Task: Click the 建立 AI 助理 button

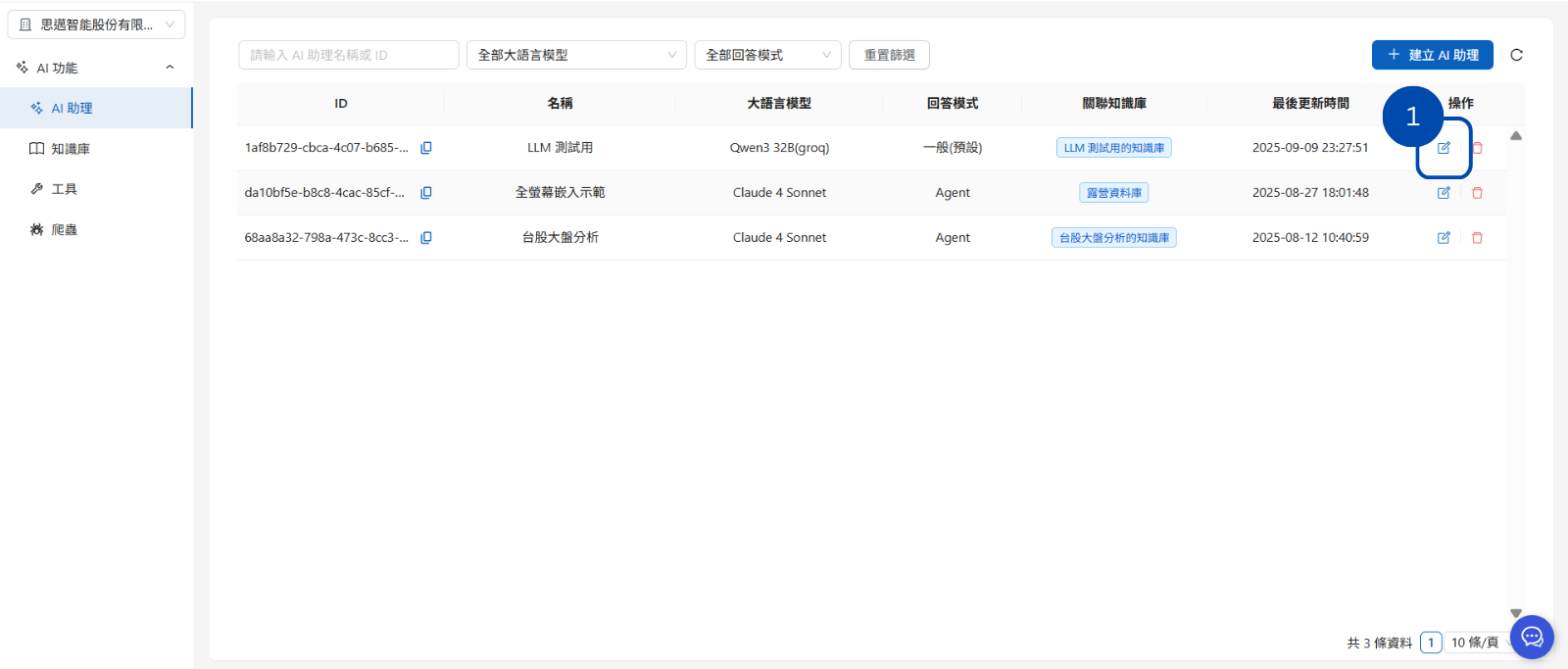Action: coord(1432,55)
